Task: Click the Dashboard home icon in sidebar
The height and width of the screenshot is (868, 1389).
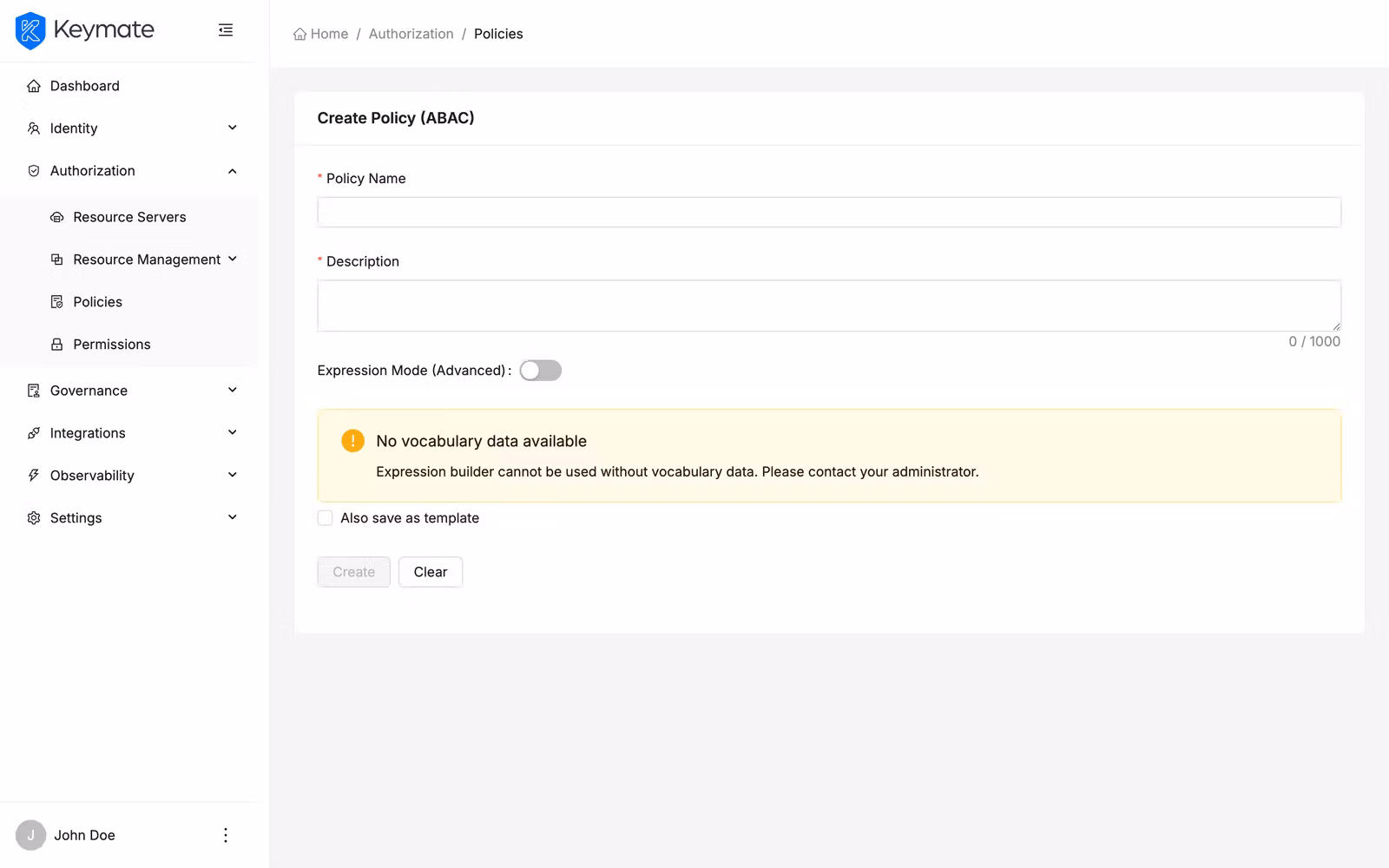Action: [34, 86]
